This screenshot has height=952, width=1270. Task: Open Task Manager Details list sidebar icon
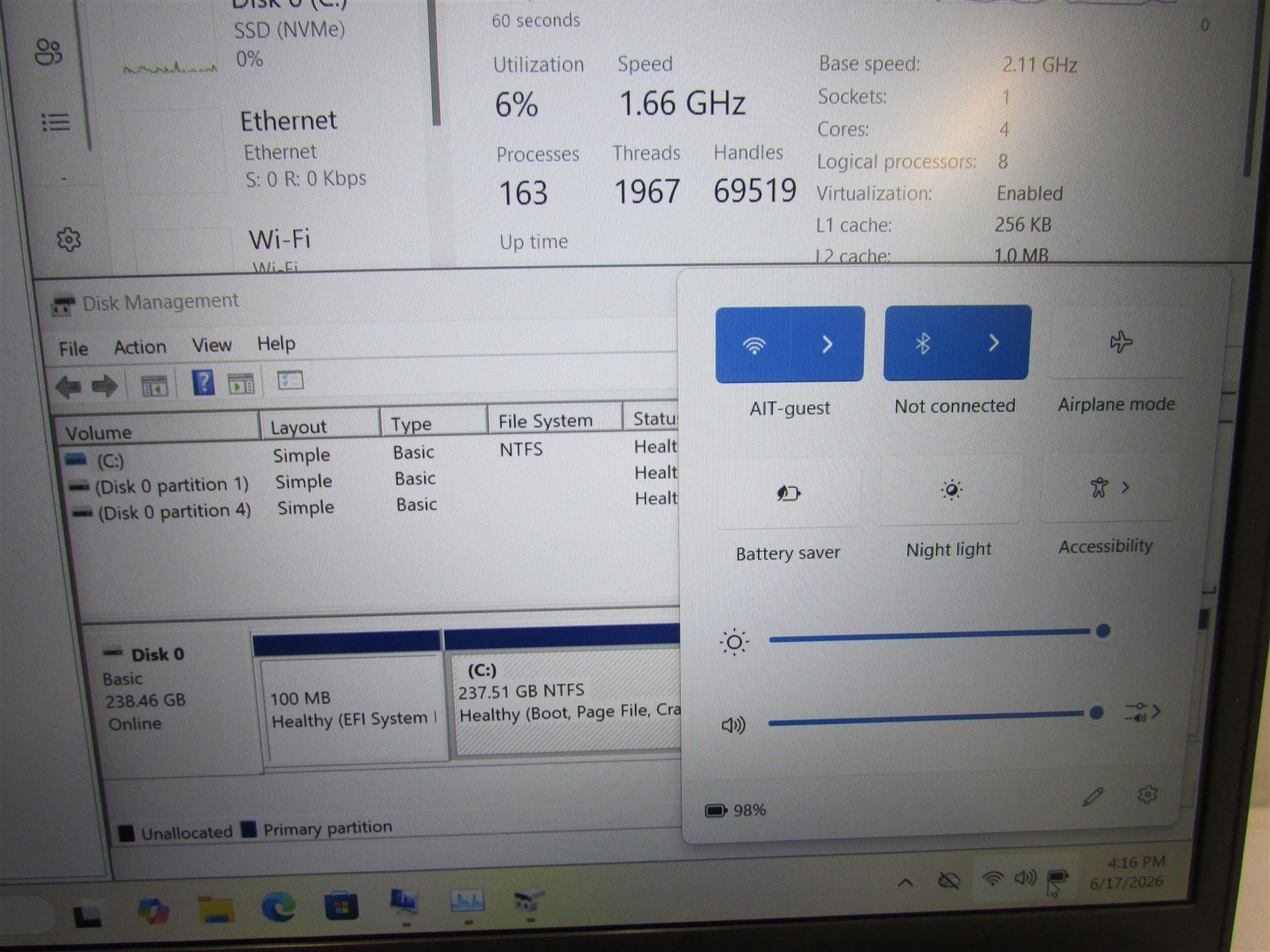pos(55,122)
